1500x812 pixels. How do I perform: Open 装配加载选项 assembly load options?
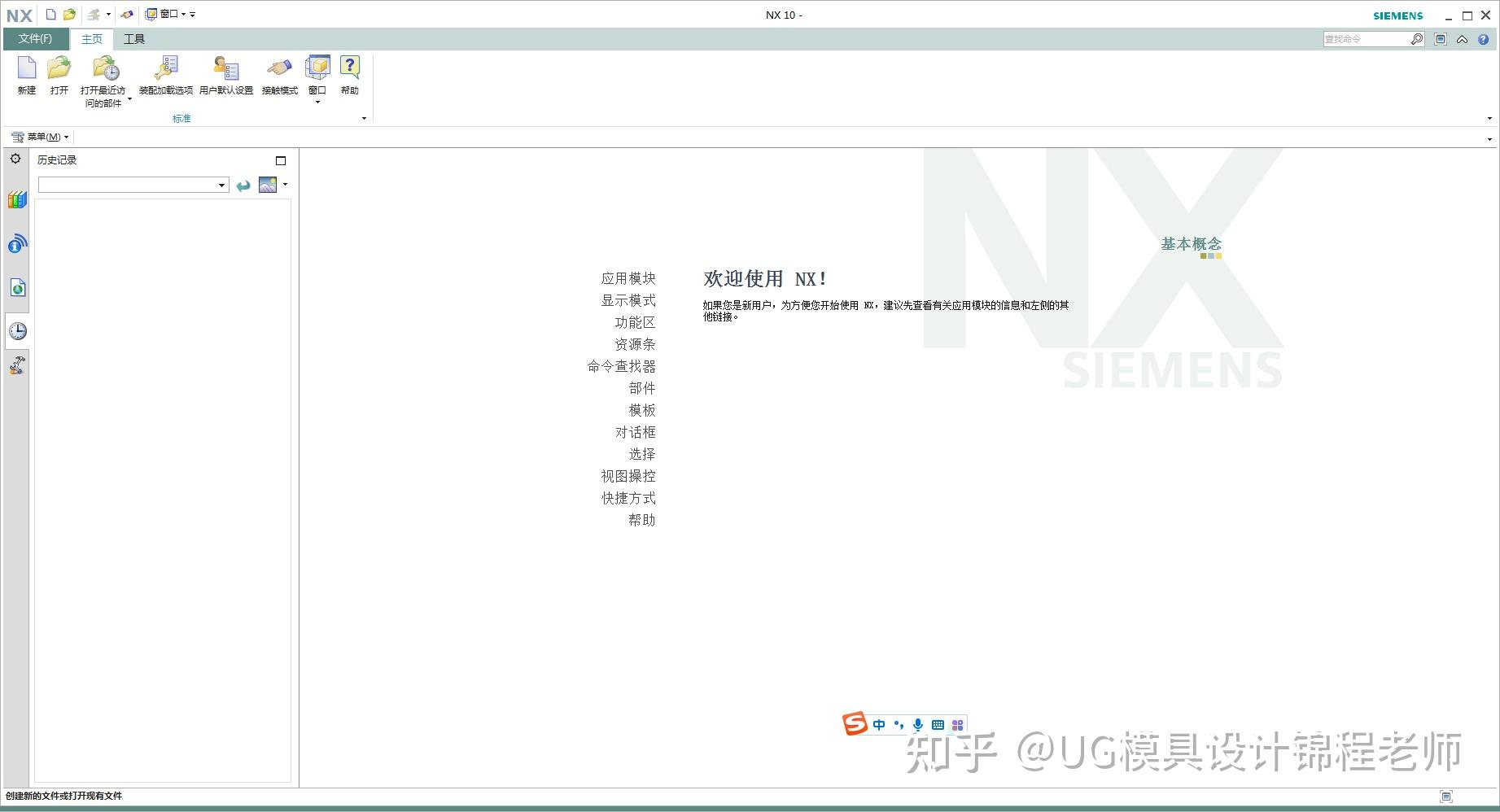pos(166,75)
